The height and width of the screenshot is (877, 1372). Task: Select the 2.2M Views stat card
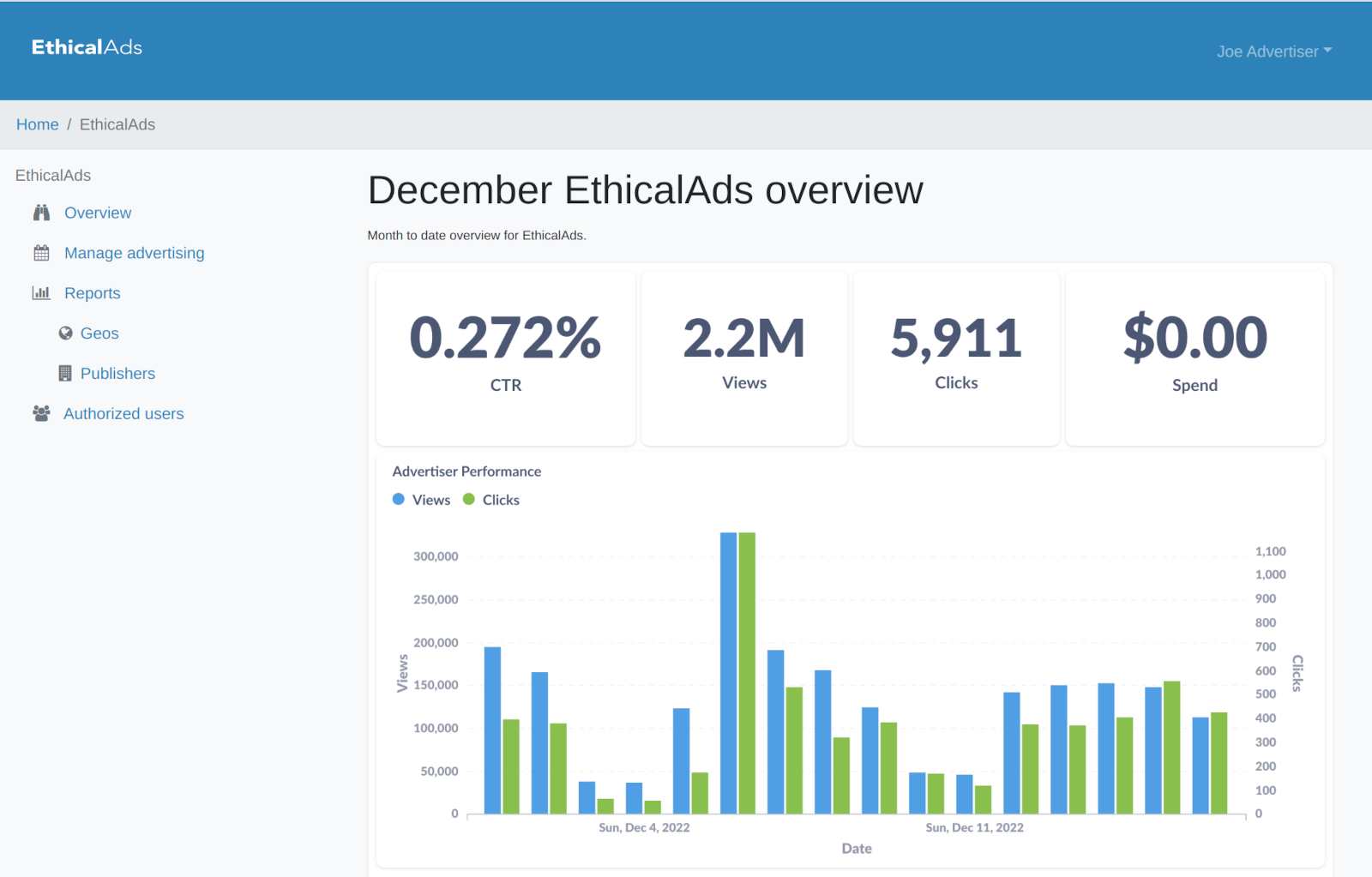[744, 358]
